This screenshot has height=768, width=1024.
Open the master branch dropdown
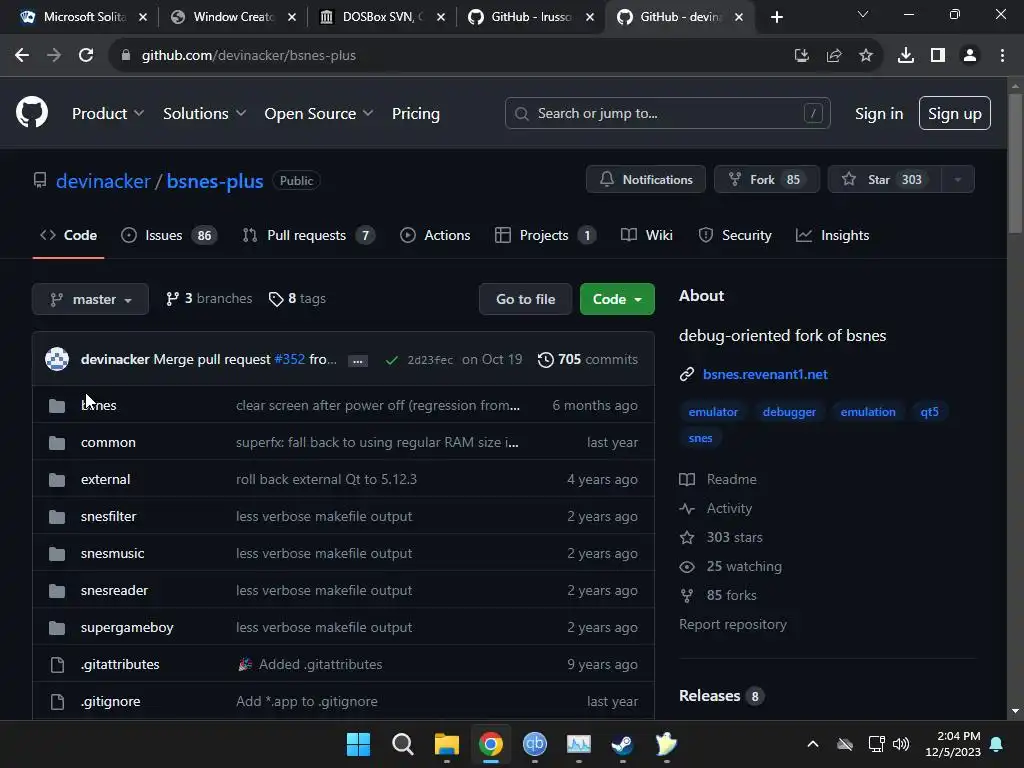pos(90,299)
